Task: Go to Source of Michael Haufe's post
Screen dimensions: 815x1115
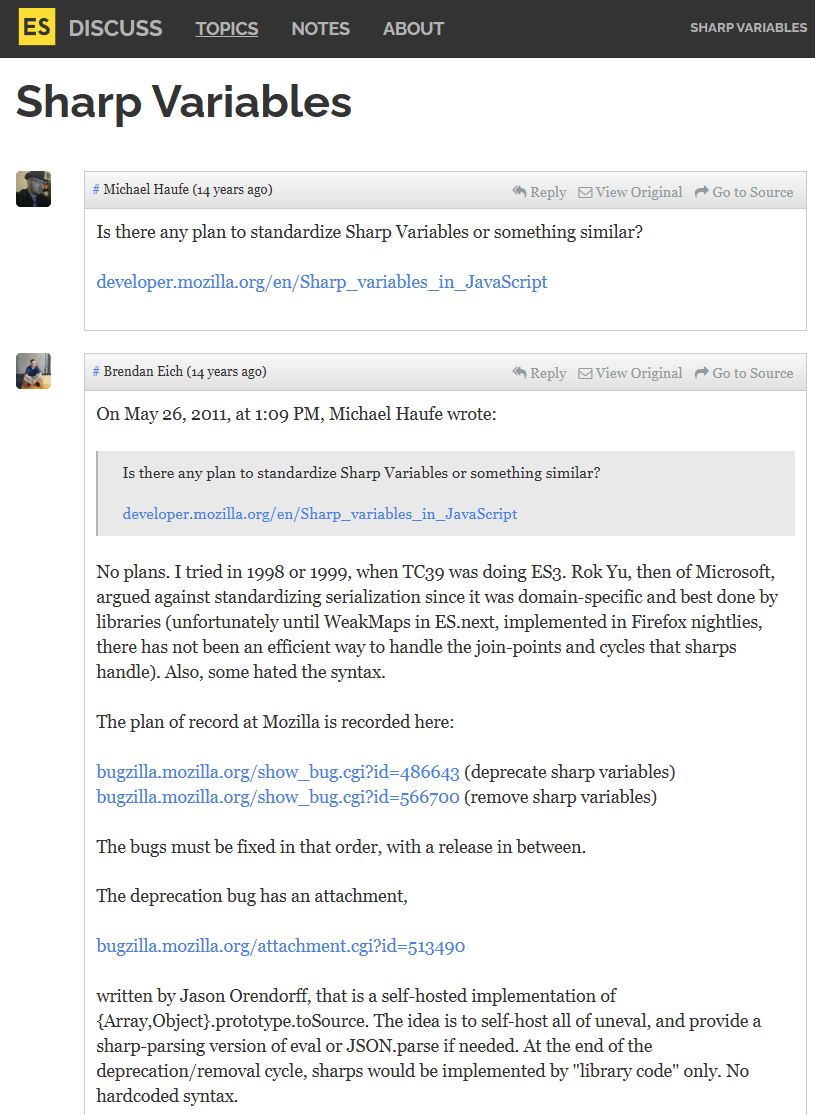Action: pos(744,192)
